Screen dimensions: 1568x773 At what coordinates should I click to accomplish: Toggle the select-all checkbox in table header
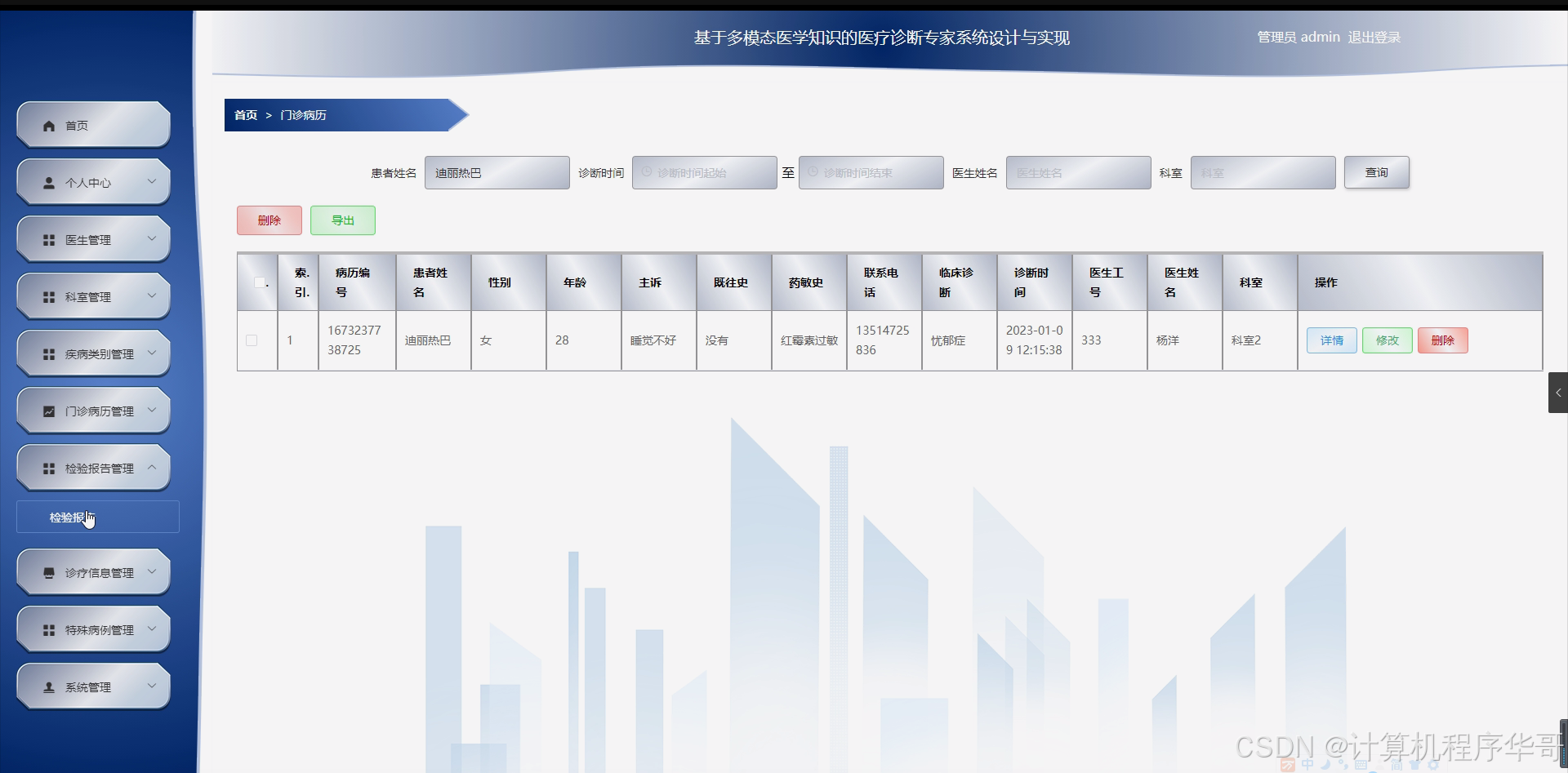260,282
